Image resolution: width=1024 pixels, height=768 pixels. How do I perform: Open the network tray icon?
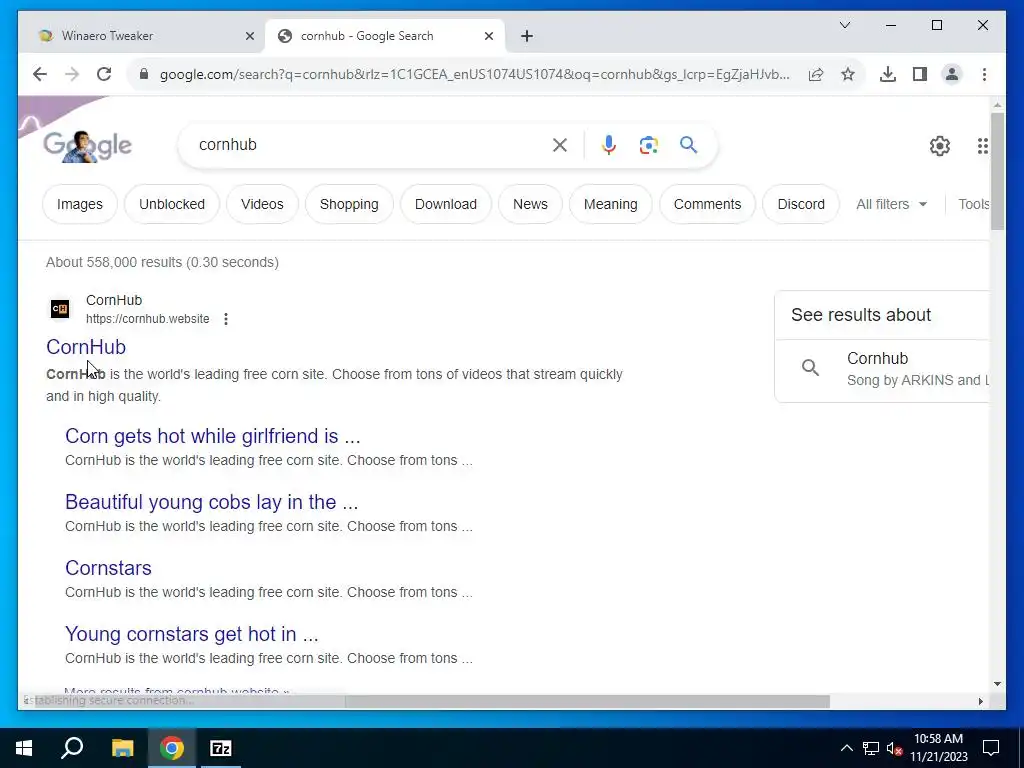pyautogui.click(x=871, y=748)
